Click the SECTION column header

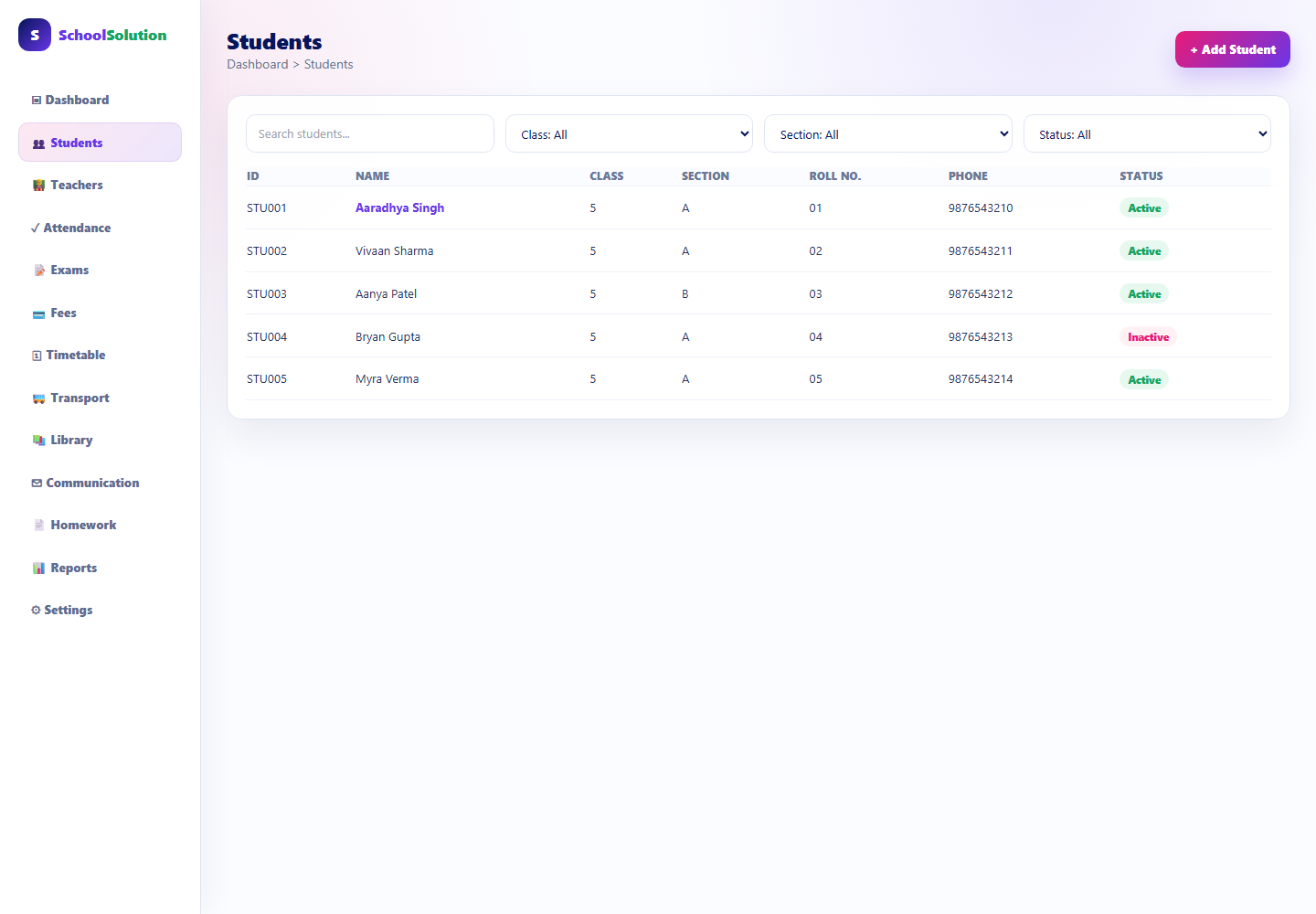tap(705, 176)
